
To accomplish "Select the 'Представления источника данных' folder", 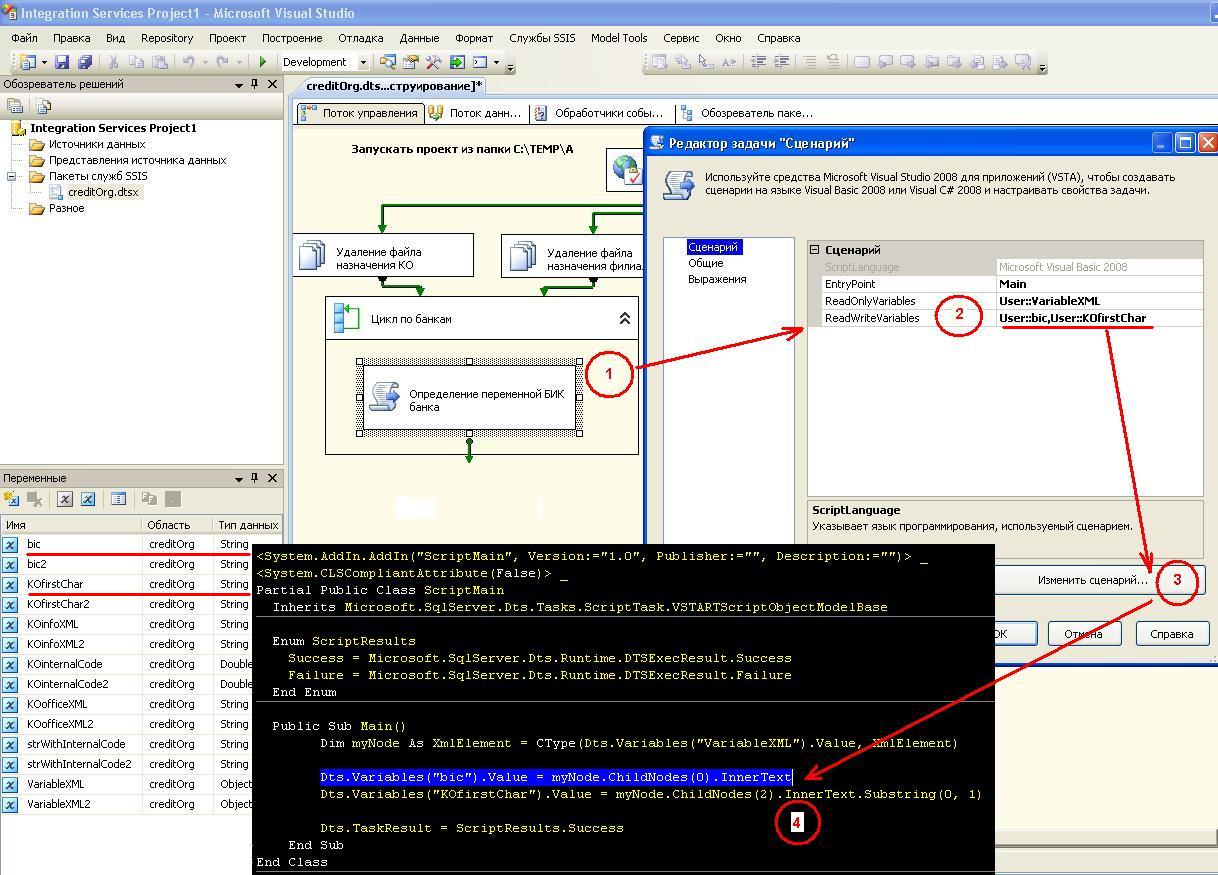I will (x=137, y=160).
